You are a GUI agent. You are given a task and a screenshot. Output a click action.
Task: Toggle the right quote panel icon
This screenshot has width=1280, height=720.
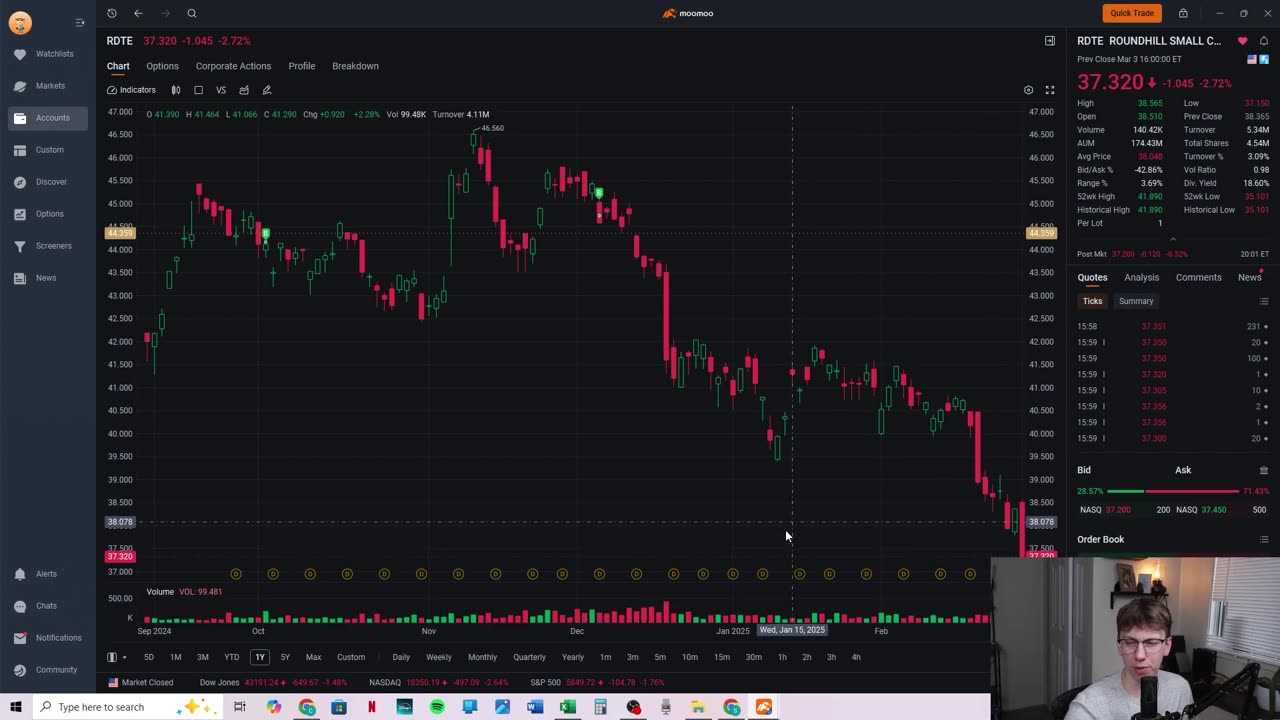(1050, 41)
